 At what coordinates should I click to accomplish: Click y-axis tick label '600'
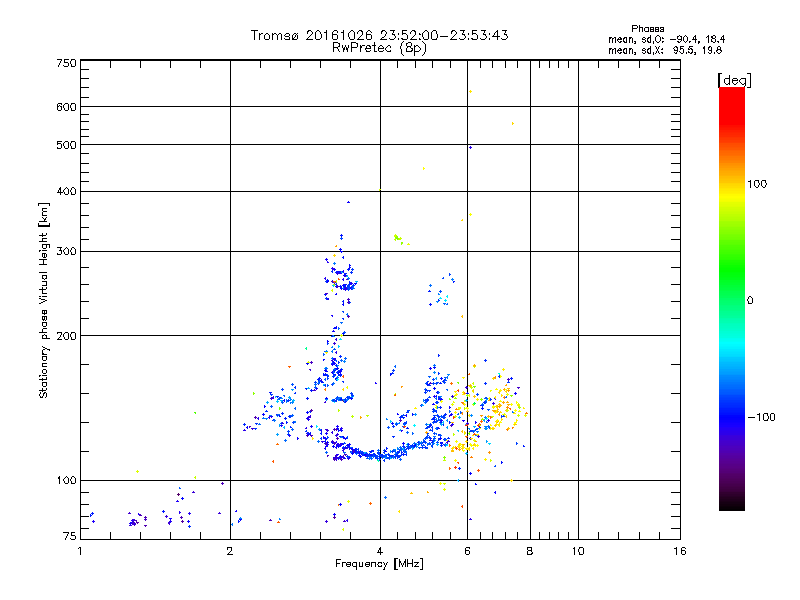click(x=67, y=107)
